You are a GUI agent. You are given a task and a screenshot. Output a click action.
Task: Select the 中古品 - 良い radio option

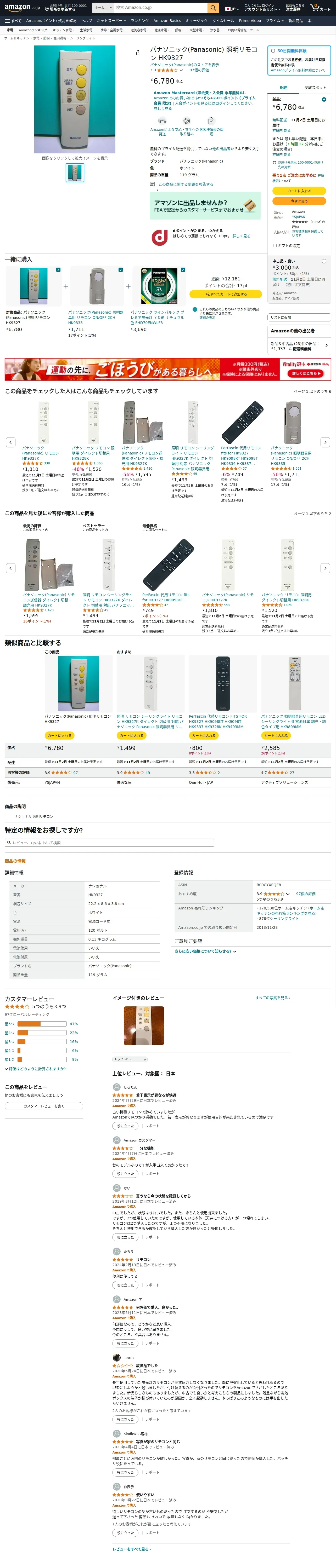coord(324,261)
